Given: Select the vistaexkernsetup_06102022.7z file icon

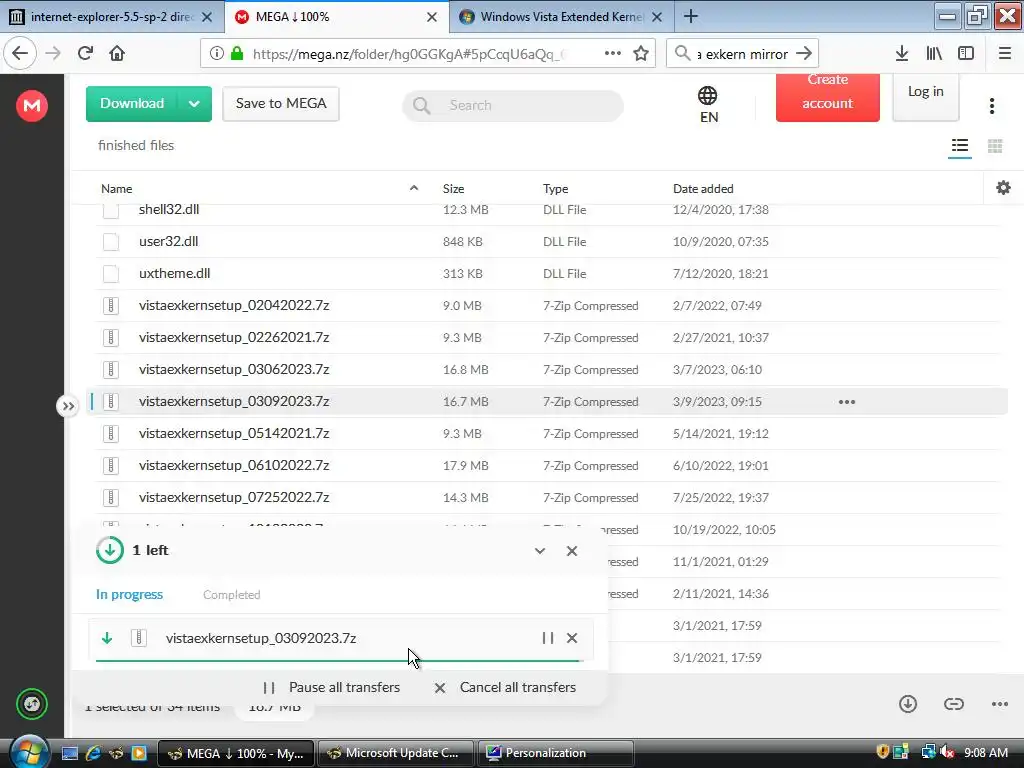Looking at the screenshot, I should point(111,466).
